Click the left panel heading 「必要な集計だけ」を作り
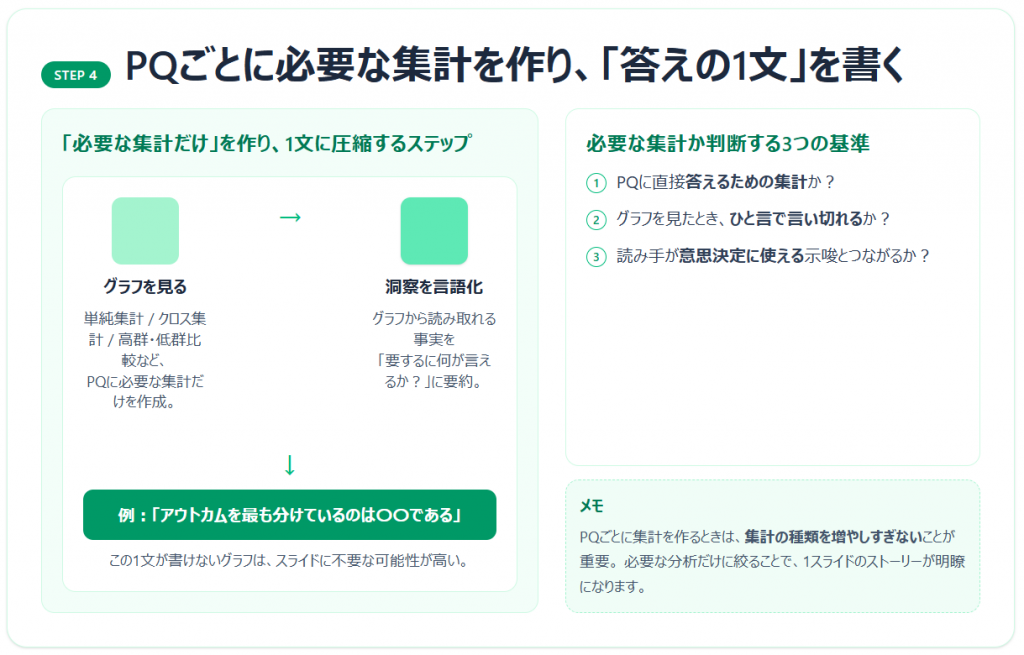 [264, 142]
